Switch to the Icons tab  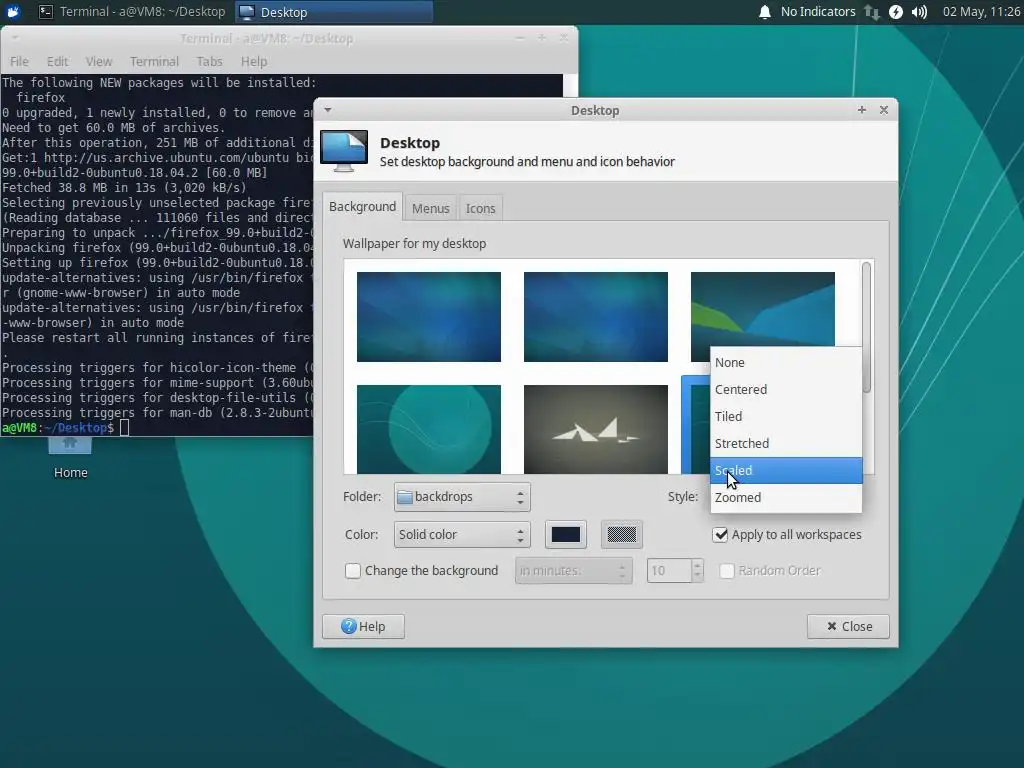[481, 208]
